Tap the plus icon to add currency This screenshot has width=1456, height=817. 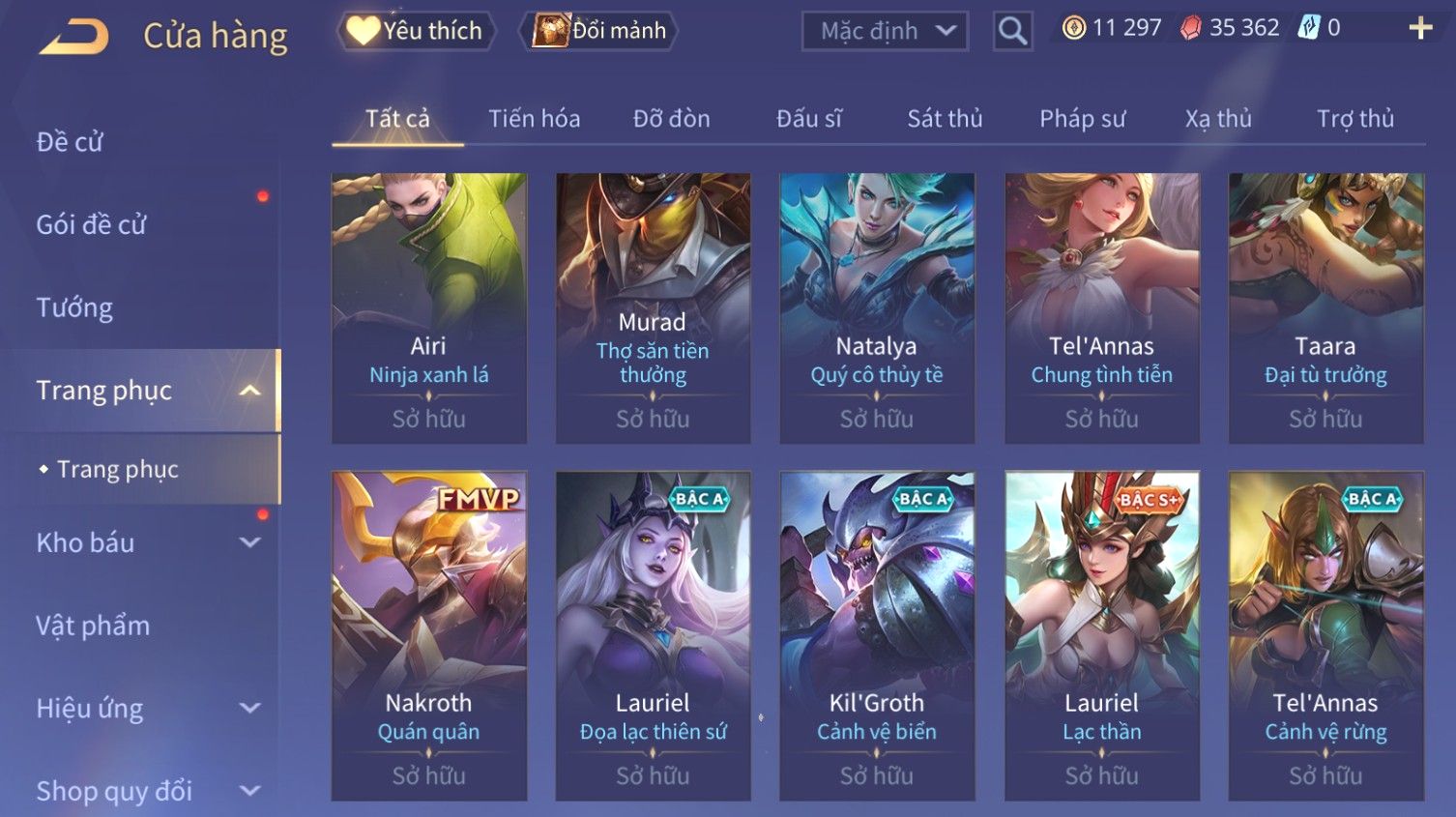[1420, 28]
